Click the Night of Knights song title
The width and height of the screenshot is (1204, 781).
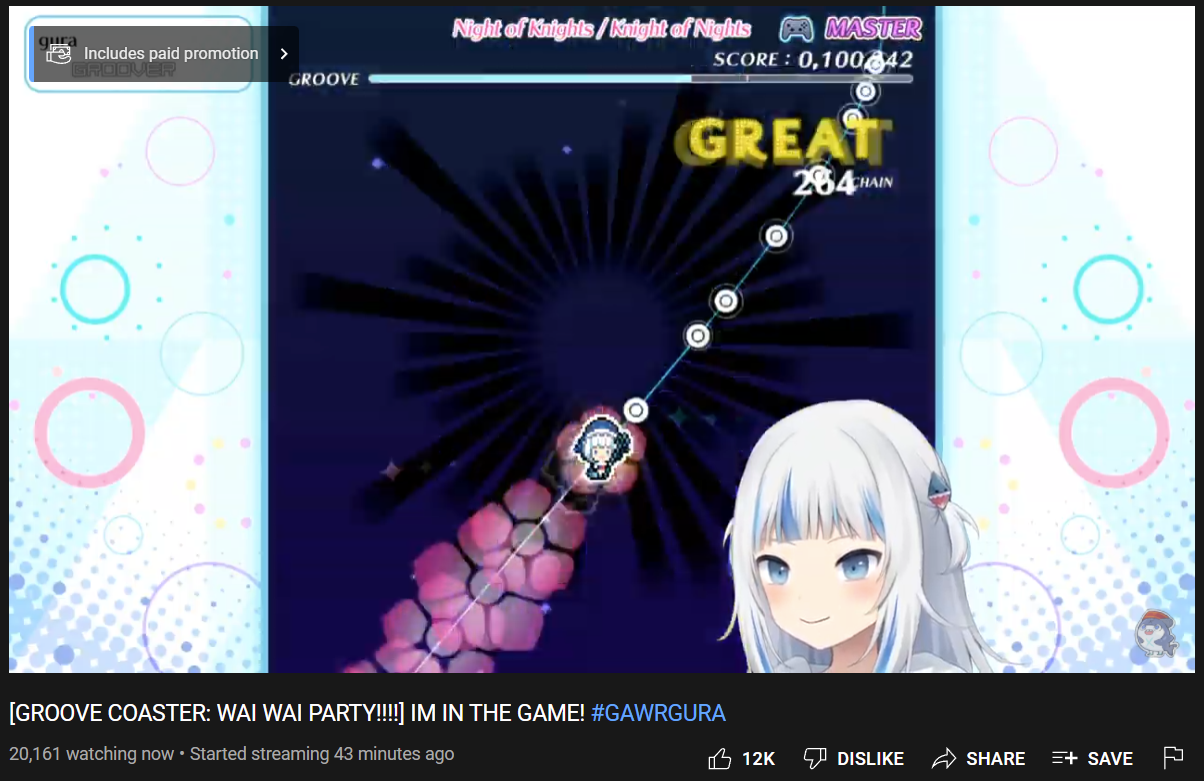point(601,28)
